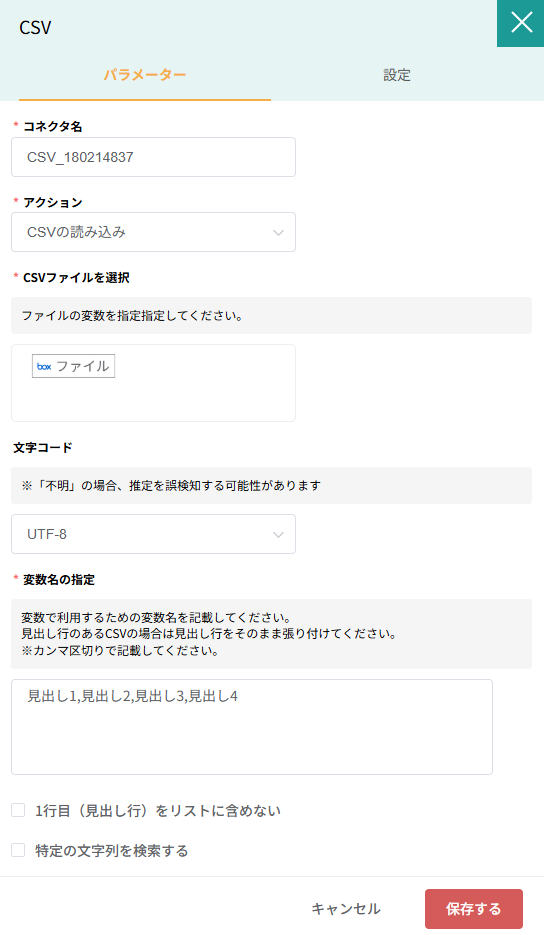Switch to the 設定 tab
This screenshot has width=544, height=935.
[397, 75]
